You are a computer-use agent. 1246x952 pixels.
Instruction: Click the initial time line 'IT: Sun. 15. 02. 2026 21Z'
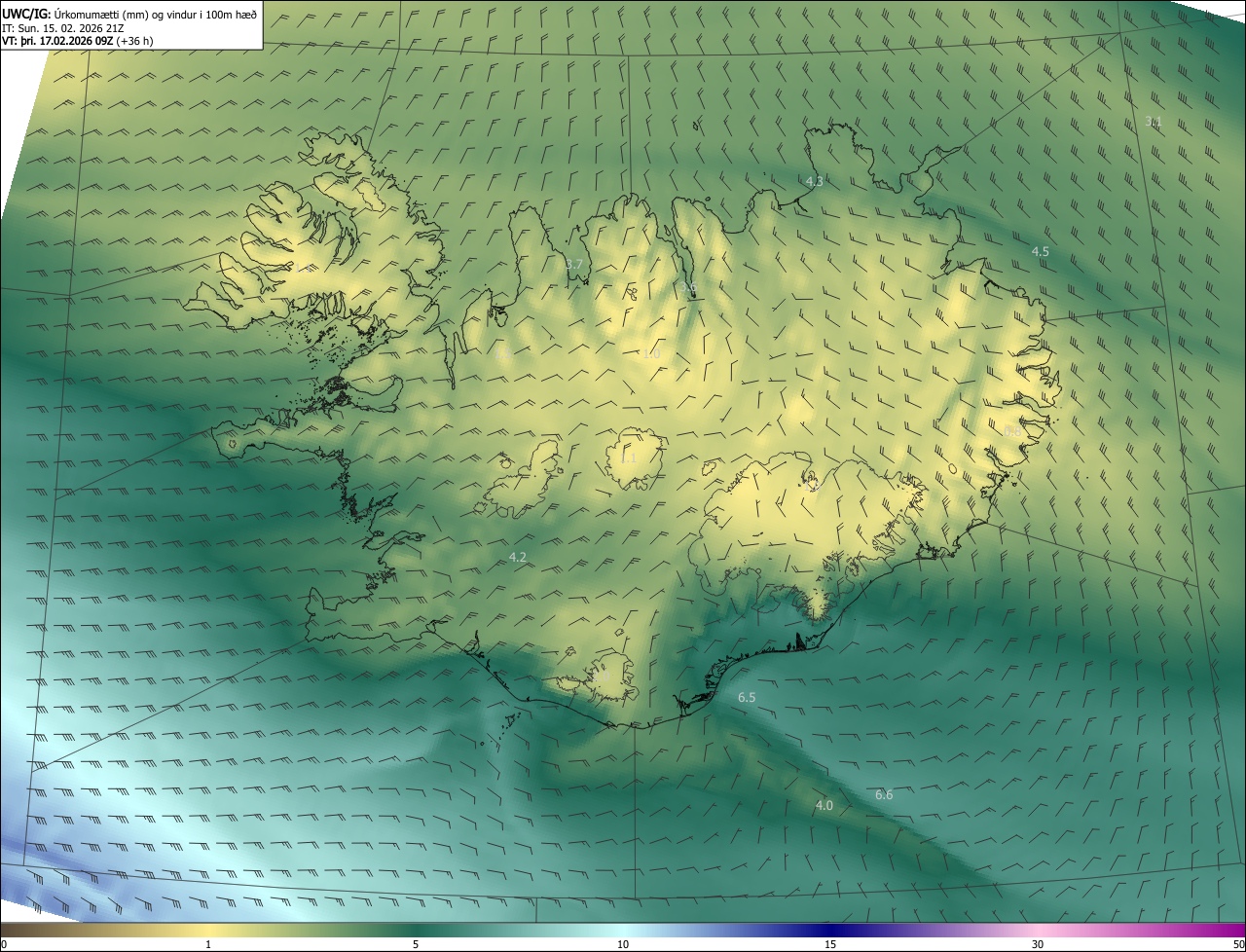[62, 27]
